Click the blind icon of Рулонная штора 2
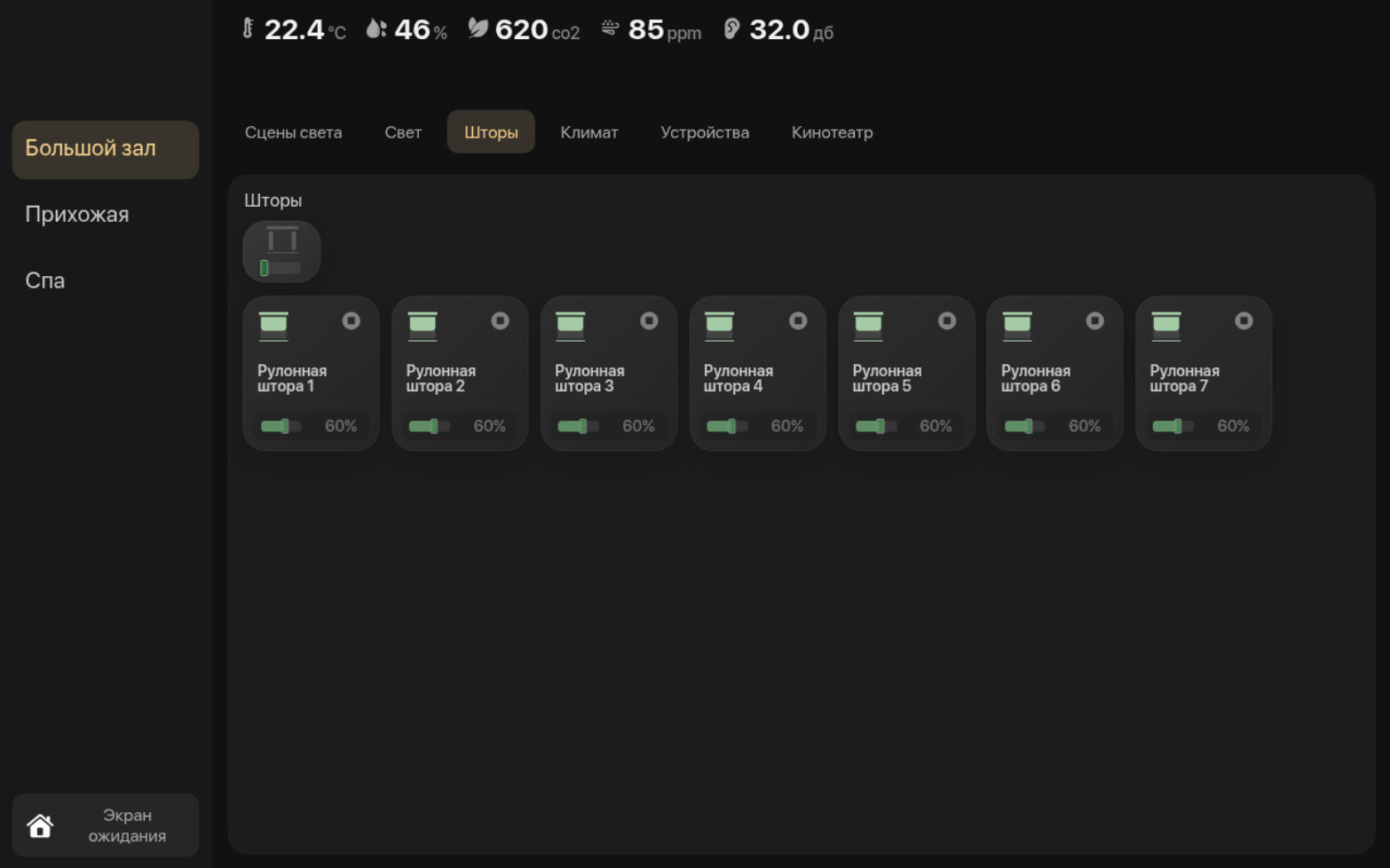The image size is (1390, 868). pyautogui.click(x=423, y=326)
